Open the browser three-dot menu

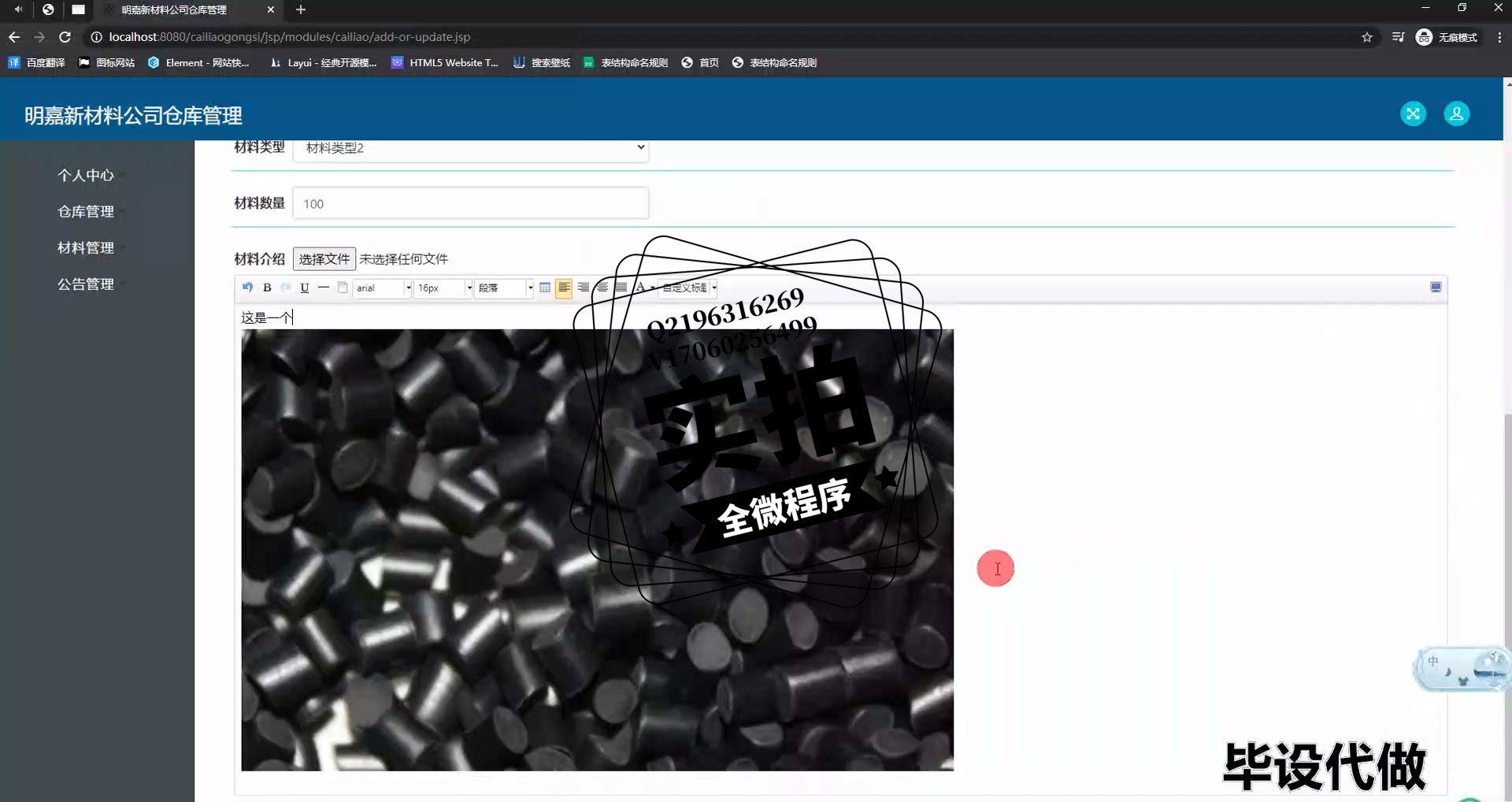point(1499,37)
